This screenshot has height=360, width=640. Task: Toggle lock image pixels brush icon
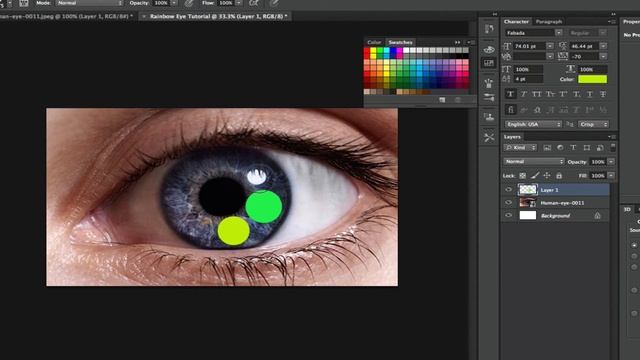point(535,176)
